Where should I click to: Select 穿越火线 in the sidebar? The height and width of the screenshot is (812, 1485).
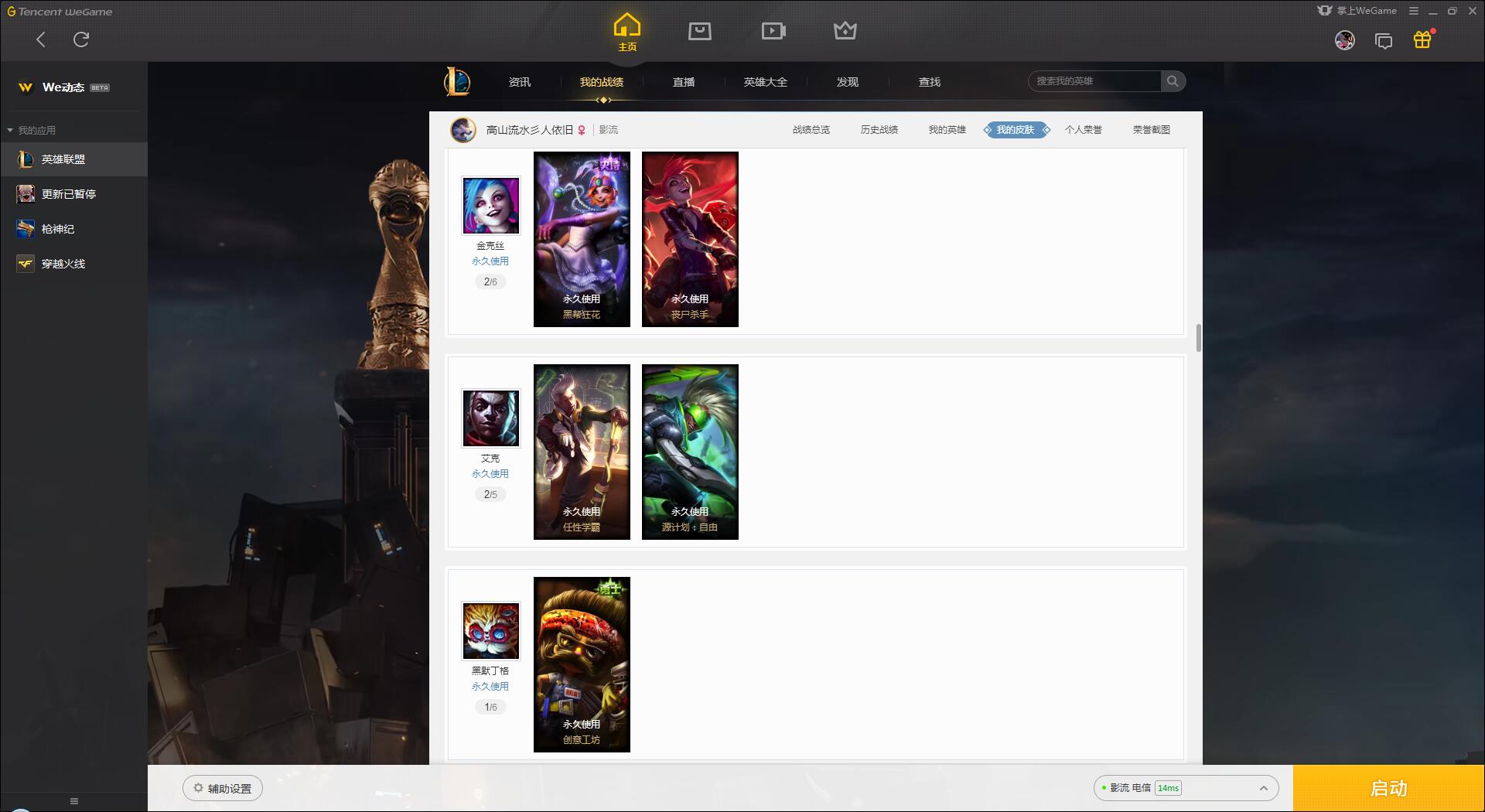[73, 264]
